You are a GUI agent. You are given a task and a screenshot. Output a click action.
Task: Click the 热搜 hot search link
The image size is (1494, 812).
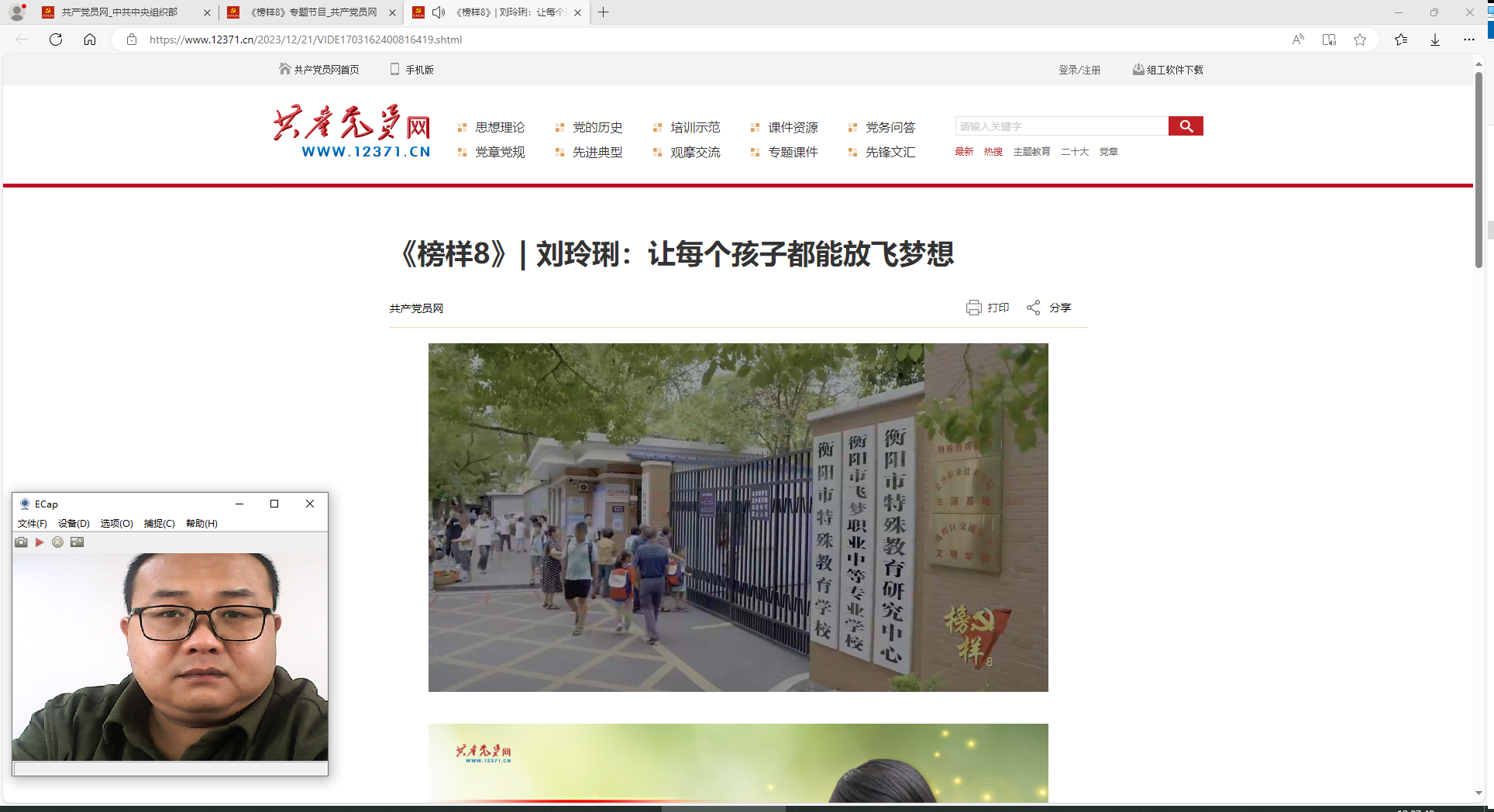click(993, 152)
